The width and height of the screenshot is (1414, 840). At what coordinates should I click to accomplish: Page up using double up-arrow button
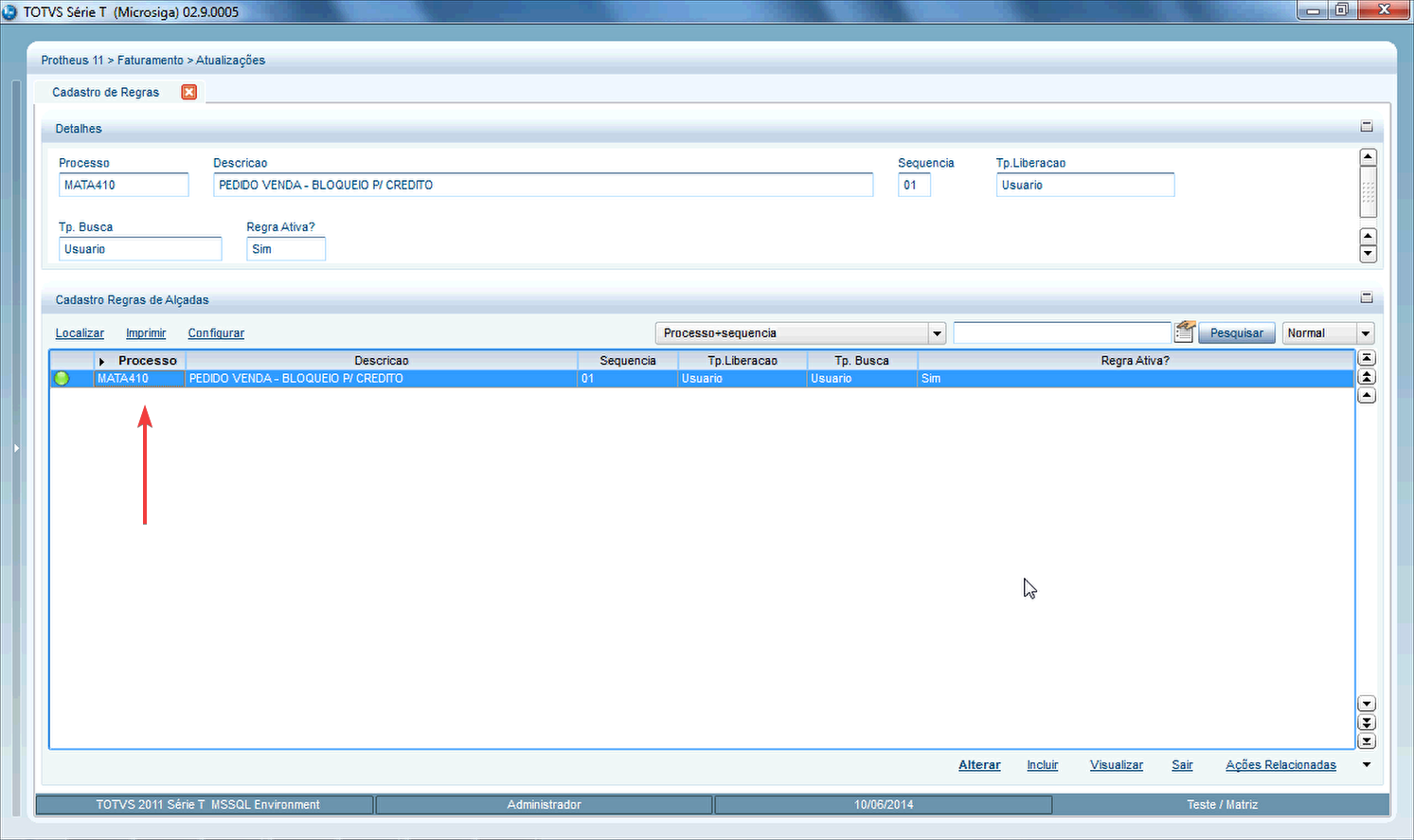(1367, 377)
